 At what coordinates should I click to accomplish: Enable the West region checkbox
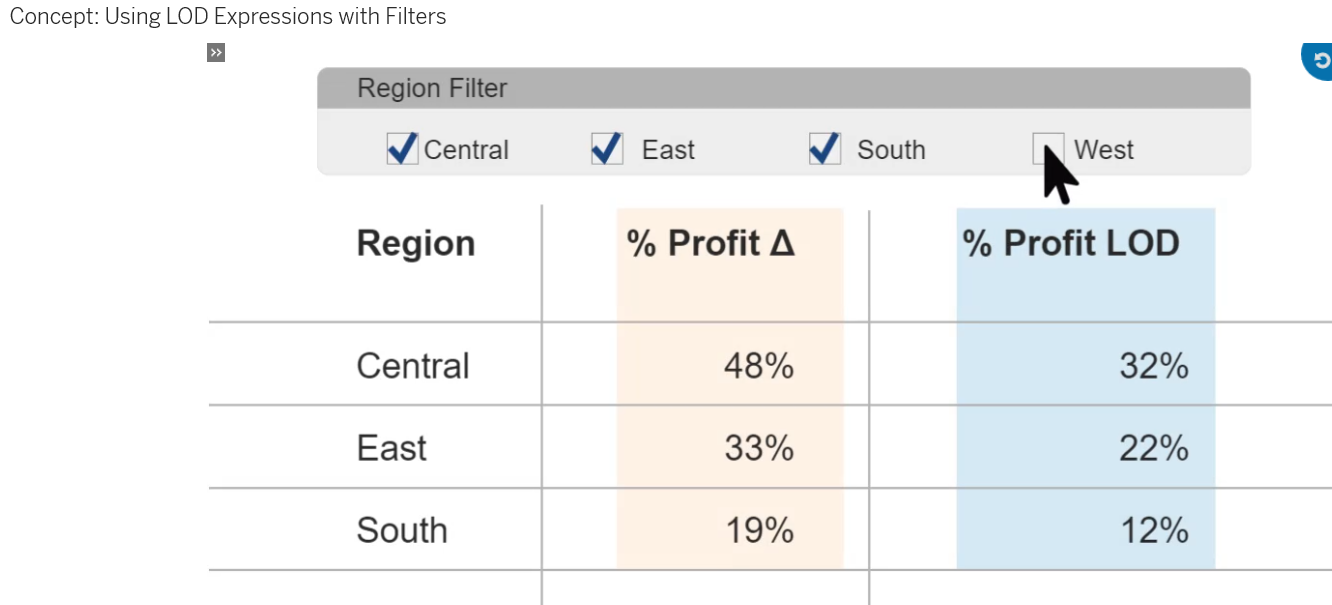pyautogui.click(x=1047, y=148)
